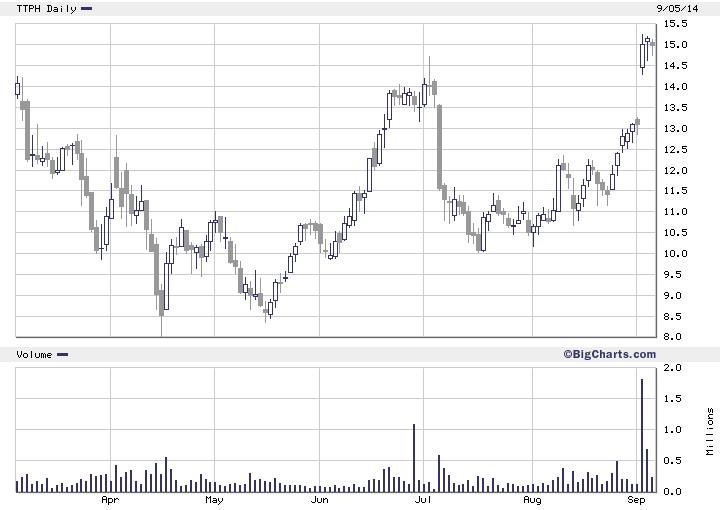Viewport: 720px width, 510px height.
Task: Click the 0.5 volume axis label
Action: click(x=673, y=461)
